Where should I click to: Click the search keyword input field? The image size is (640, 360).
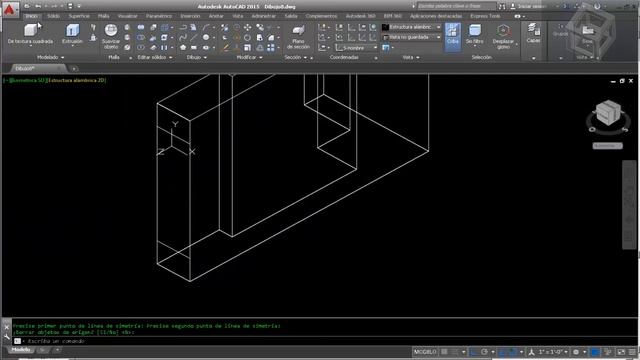click(456, 6)
